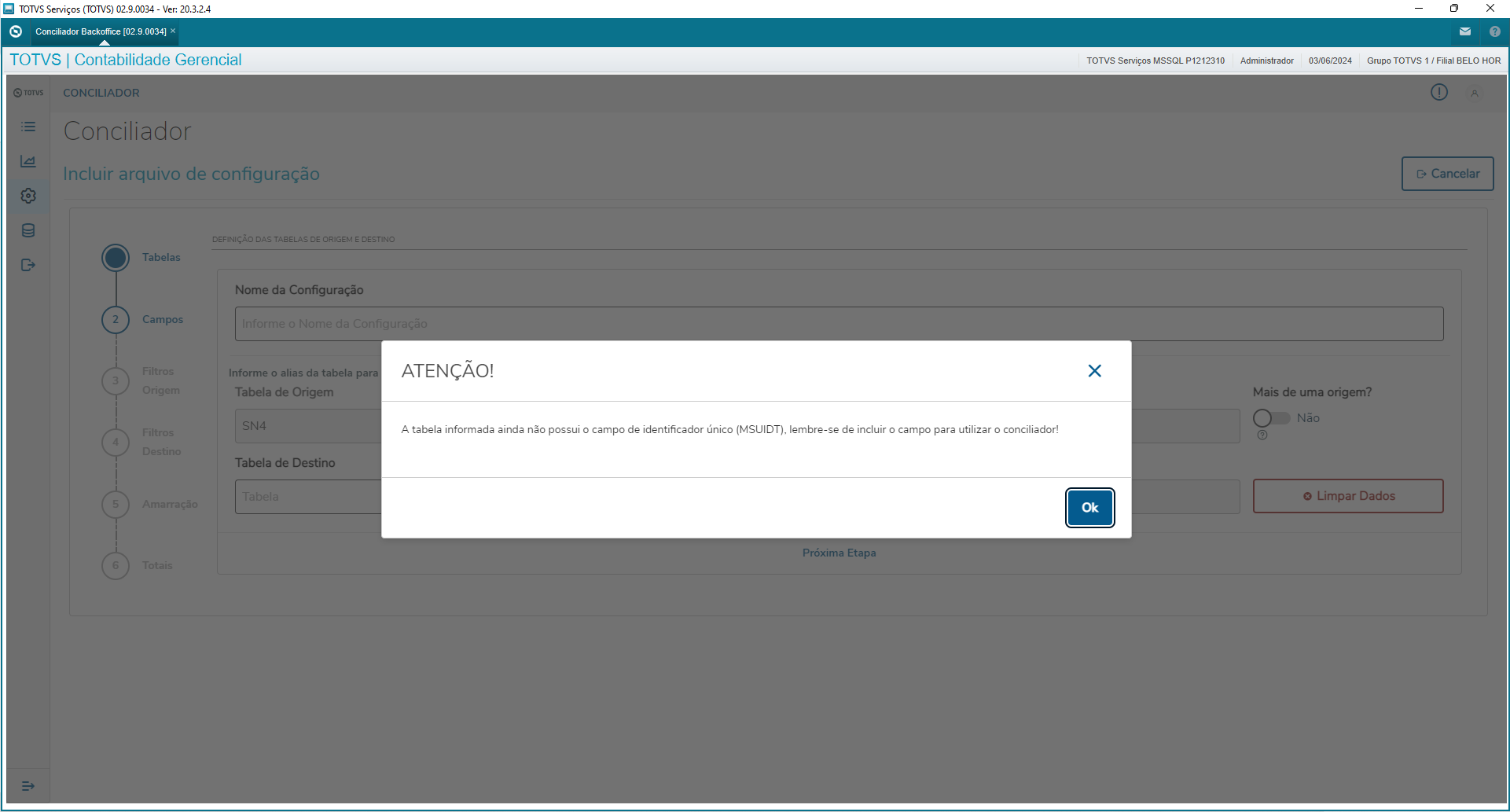1510x812 pixels.
Task: Open the database sidebar icon
Action: pos(28,230)
